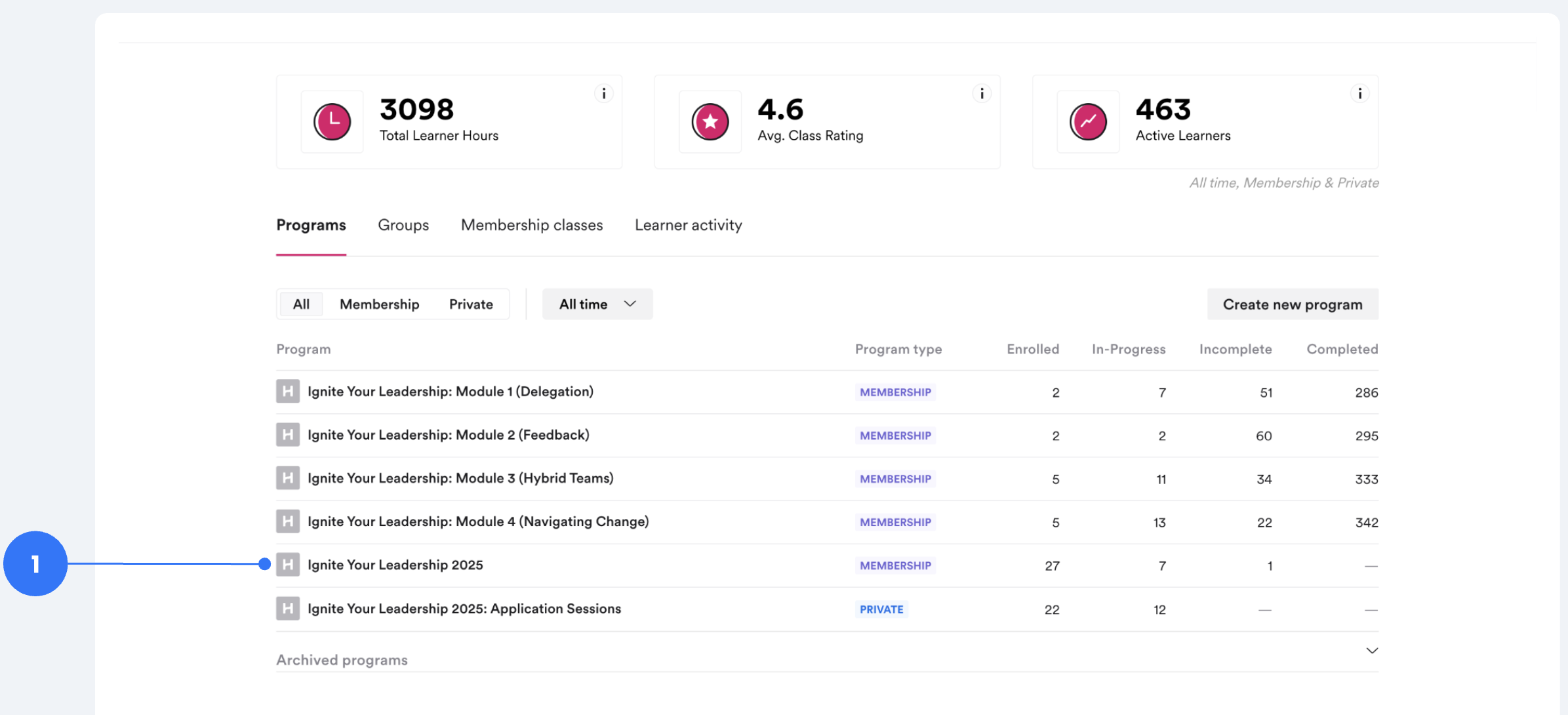Open Ignite Your Leadership: Module 2 (Feedback)
The width and height of the screenshot is (1568, 715).
click(449, 435)
